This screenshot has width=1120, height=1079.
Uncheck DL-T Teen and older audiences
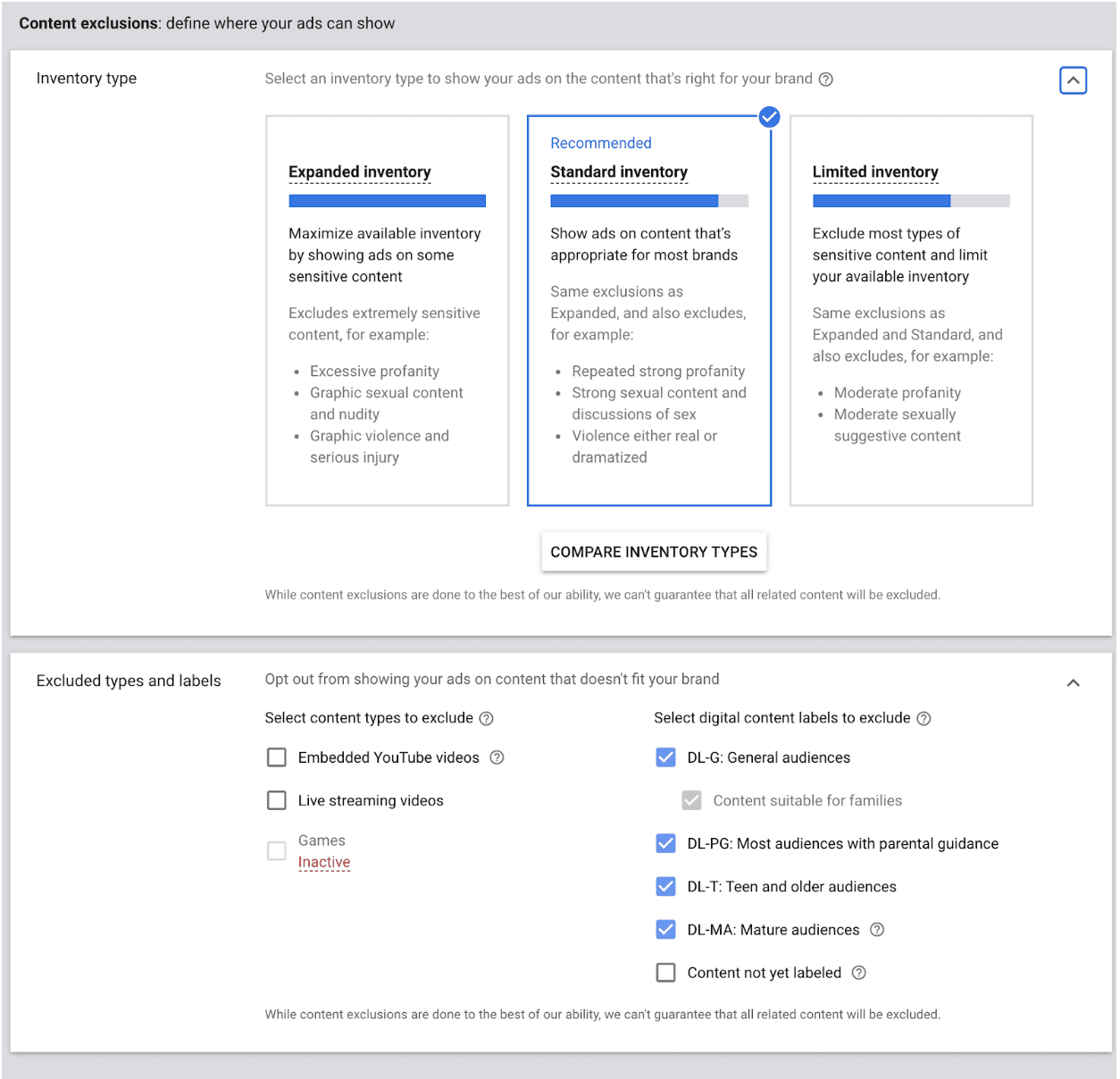click(x=666, y=886)
